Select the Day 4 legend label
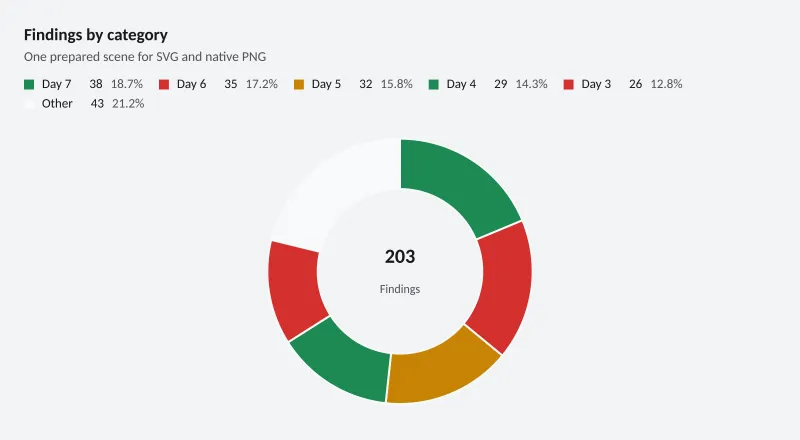Viewport: 800px width, 440px height. [x=461, y=84]
